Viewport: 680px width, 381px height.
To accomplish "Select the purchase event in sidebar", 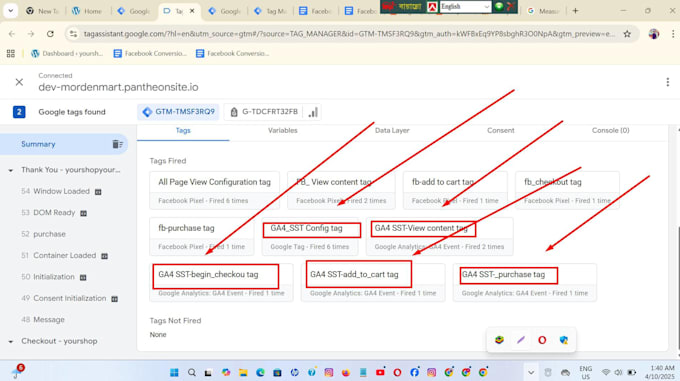I will (49, 234).
